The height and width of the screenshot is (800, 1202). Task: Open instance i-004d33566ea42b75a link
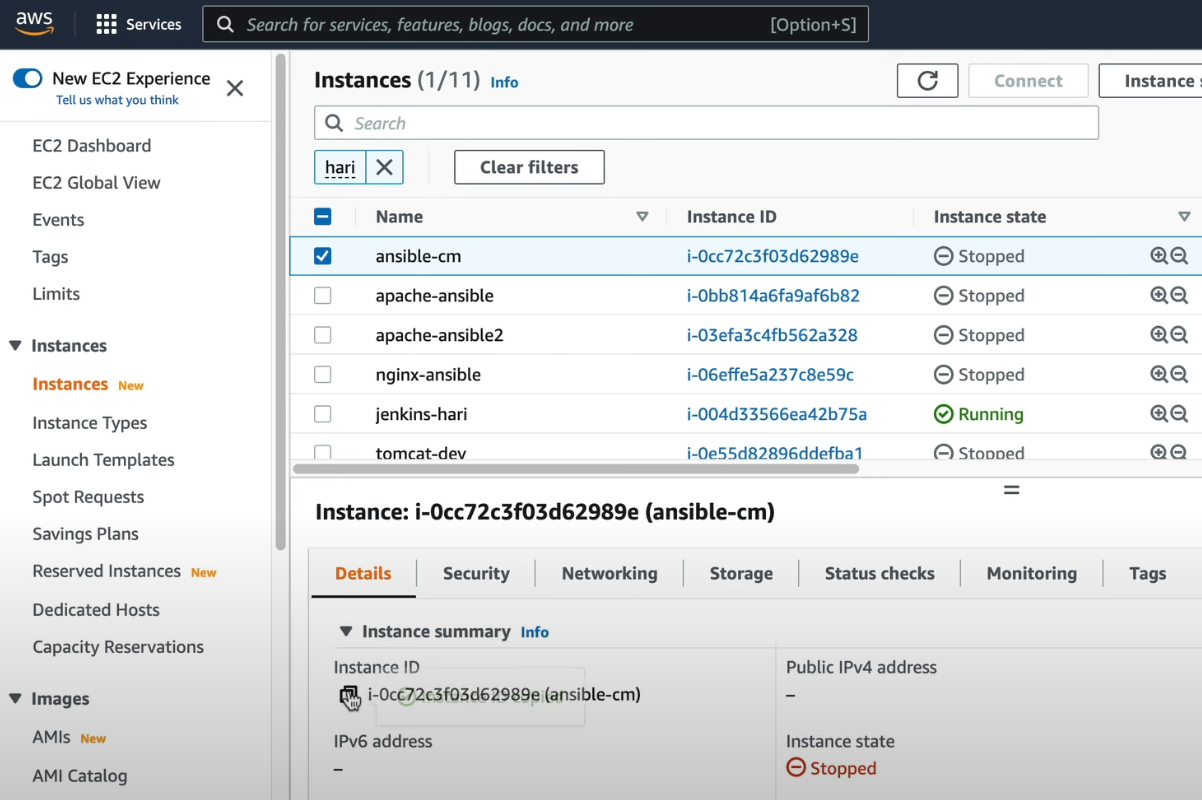coord(777,414)
